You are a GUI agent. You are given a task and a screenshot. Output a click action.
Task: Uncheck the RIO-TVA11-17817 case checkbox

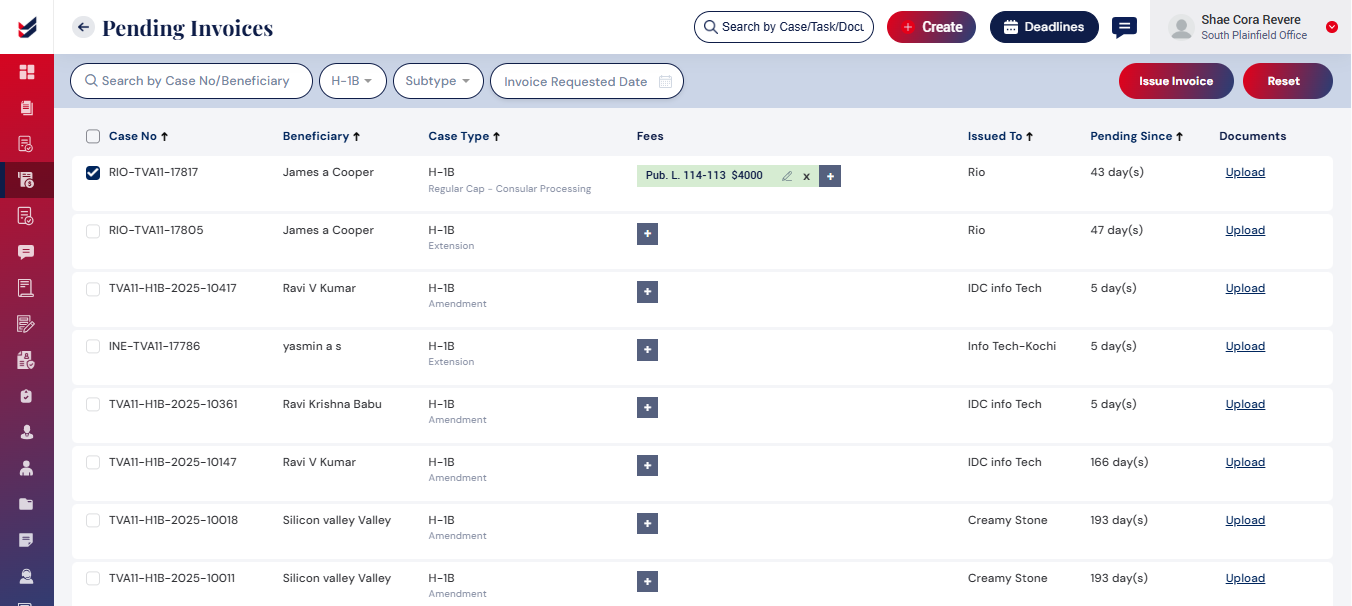[x=93, y=173]
